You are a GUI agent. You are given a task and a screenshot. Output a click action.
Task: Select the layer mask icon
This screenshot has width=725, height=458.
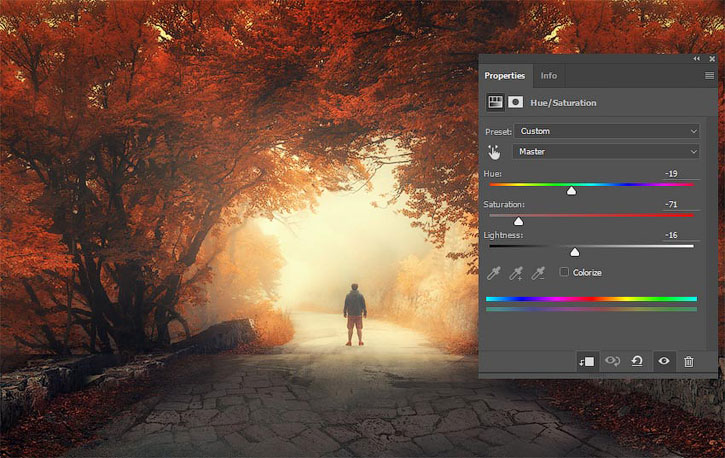pos(515,102)
